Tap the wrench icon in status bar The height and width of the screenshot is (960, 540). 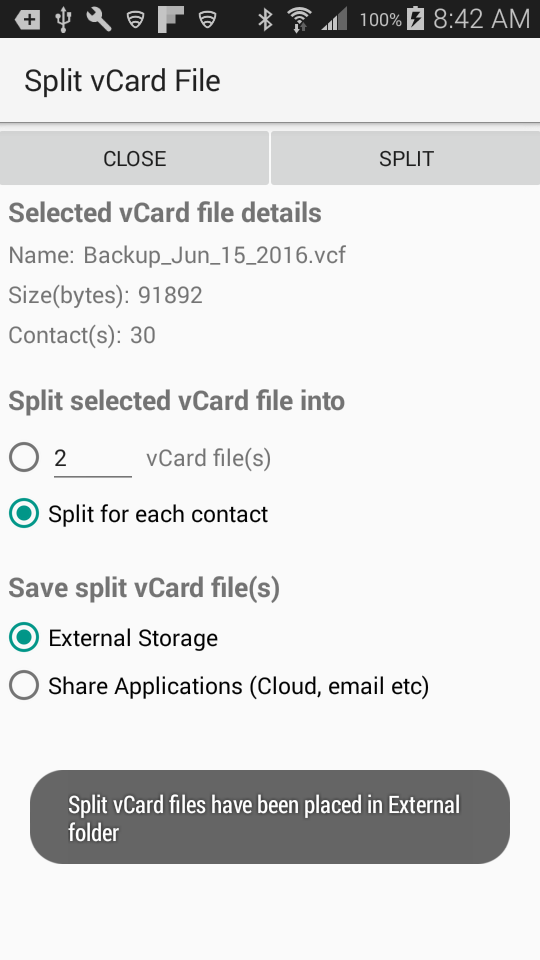[99, 20]
